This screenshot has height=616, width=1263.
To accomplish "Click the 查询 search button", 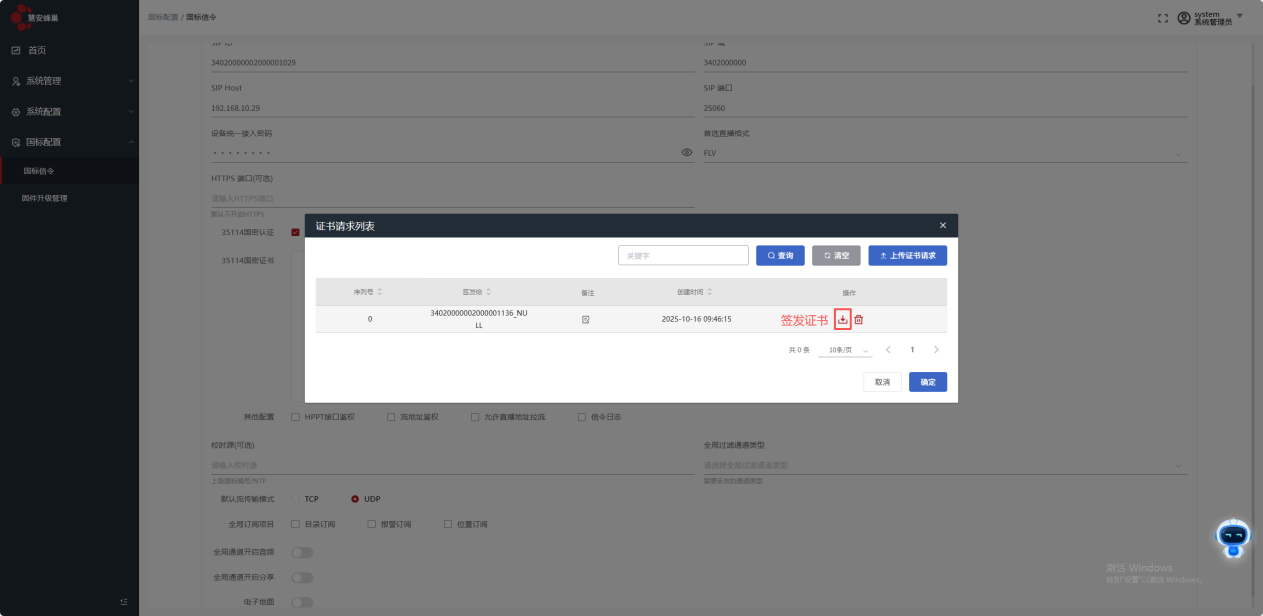I will coord(780,256).
